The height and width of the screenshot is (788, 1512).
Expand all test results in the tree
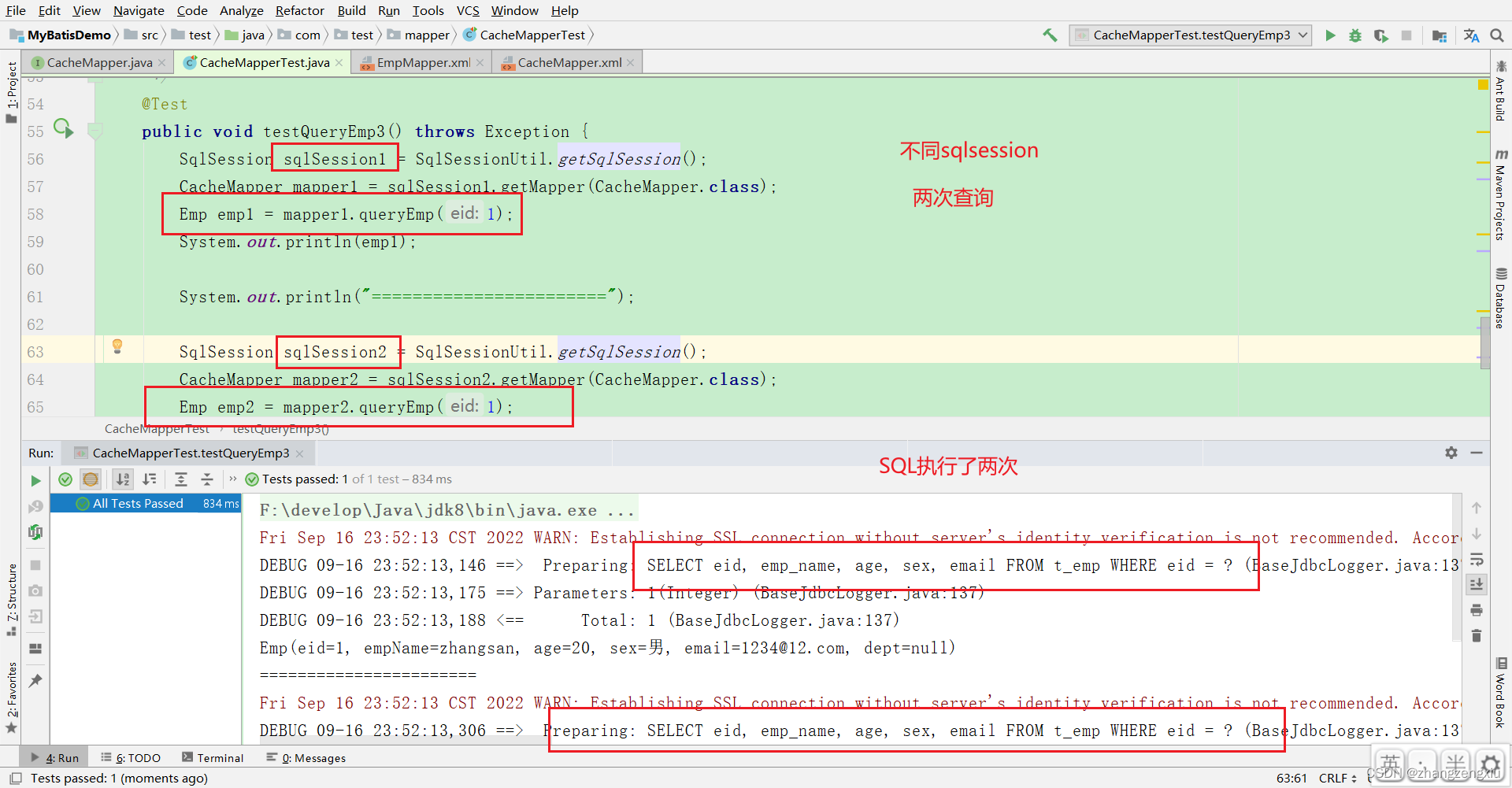point(181,479)
